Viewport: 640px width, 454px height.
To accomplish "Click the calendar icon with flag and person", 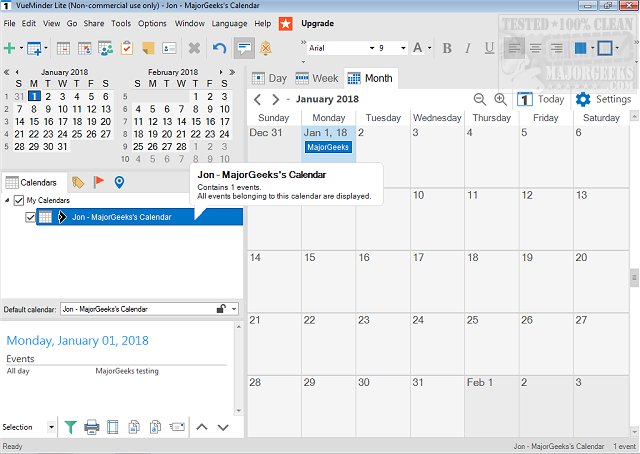I will pyautogui.click(x=84, y=48).
